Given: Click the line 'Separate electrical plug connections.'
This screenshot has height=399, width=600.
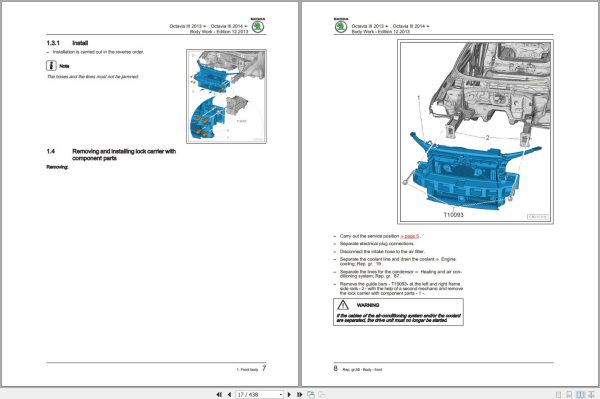Looking at the screenshot, I should pyautogui.click(x=377, y=244).
